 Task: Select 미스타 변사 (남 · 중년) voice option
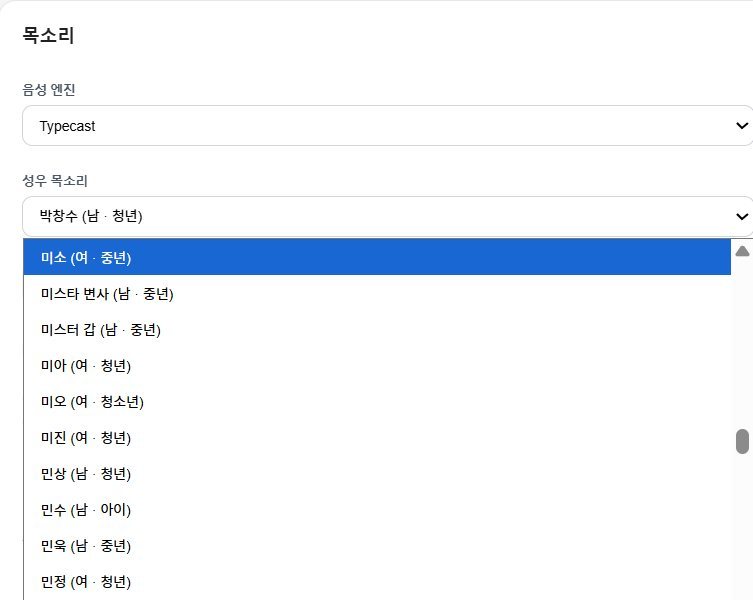[x=377, y=294]
